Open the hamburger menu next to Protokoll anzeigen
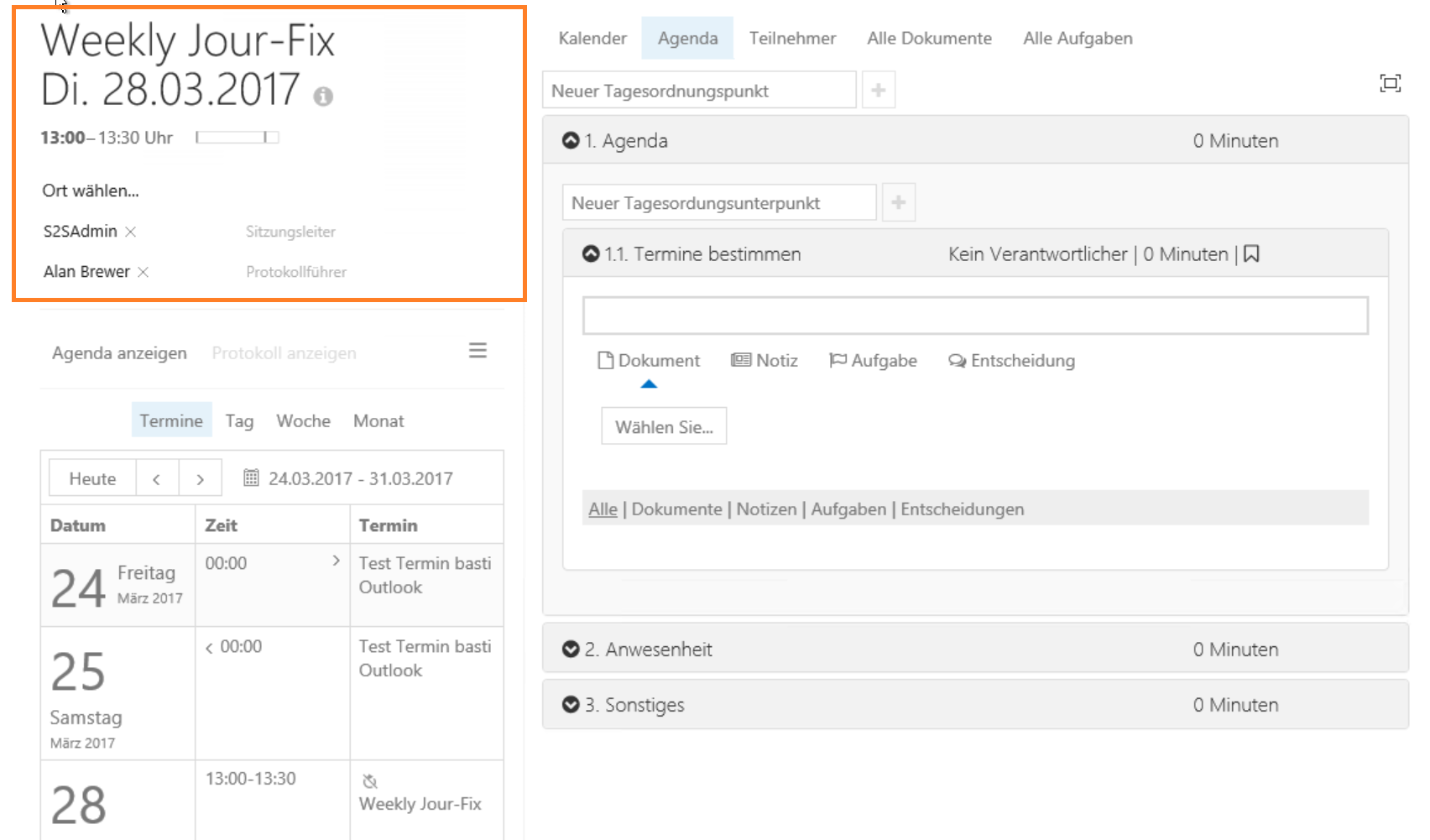Image resolution: width=1430 pixels, height=840 pixels. tap(478, 351)
